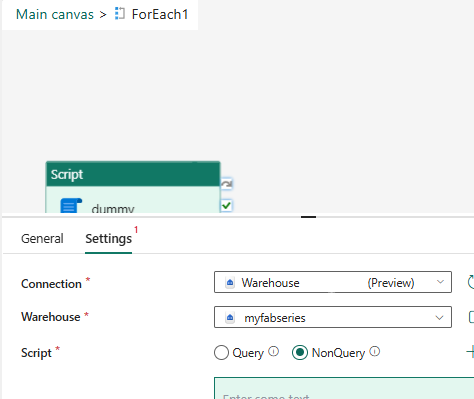Click the blue script icon on dummy activity
The image size is (474, 399).
[x=71, y=206]
